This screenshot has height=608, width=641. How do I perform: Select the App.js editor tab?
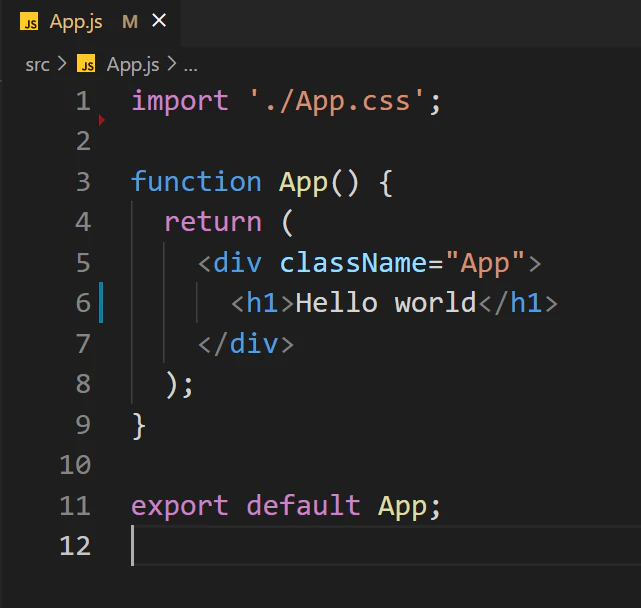(x=91, y=21)
